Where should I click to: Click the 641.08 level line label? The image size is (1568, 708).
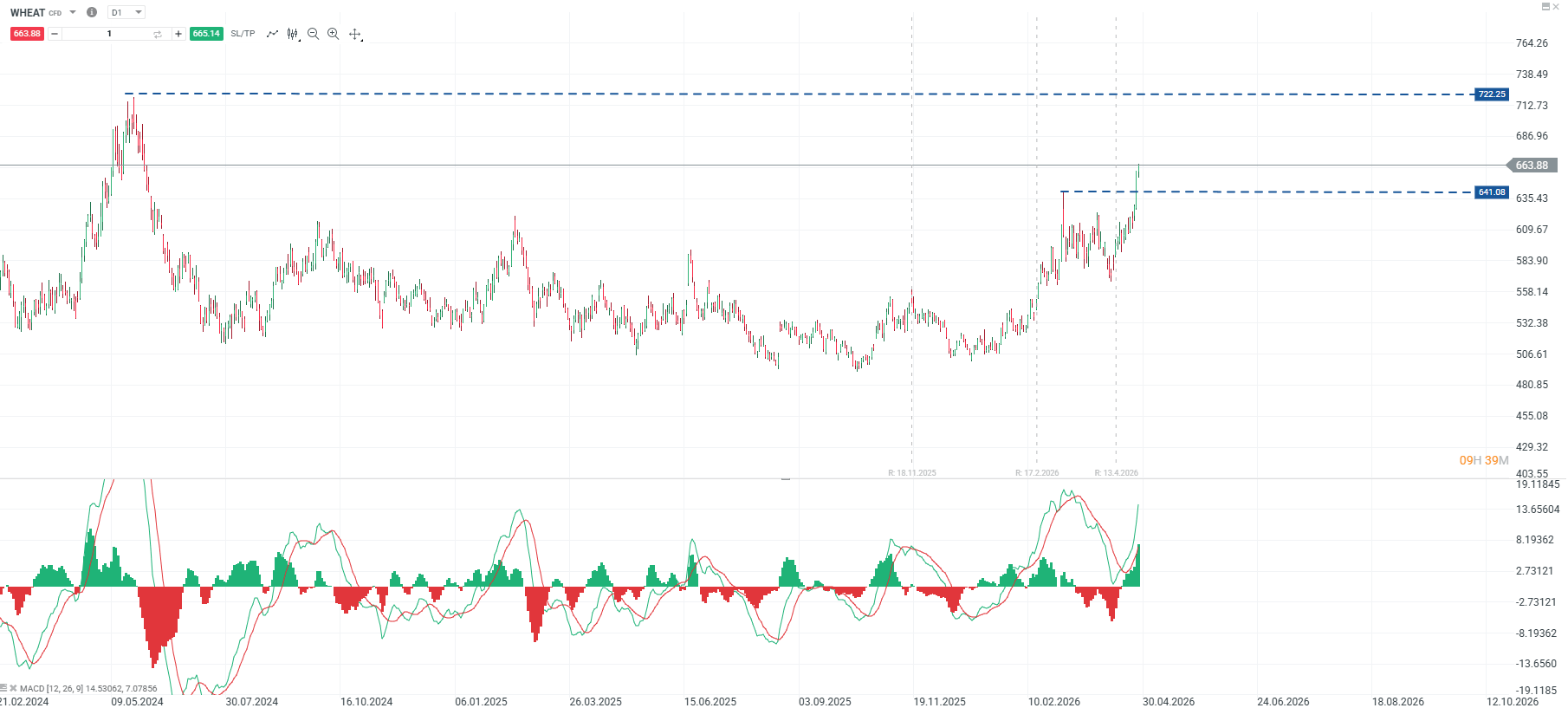pos(1491,192)
